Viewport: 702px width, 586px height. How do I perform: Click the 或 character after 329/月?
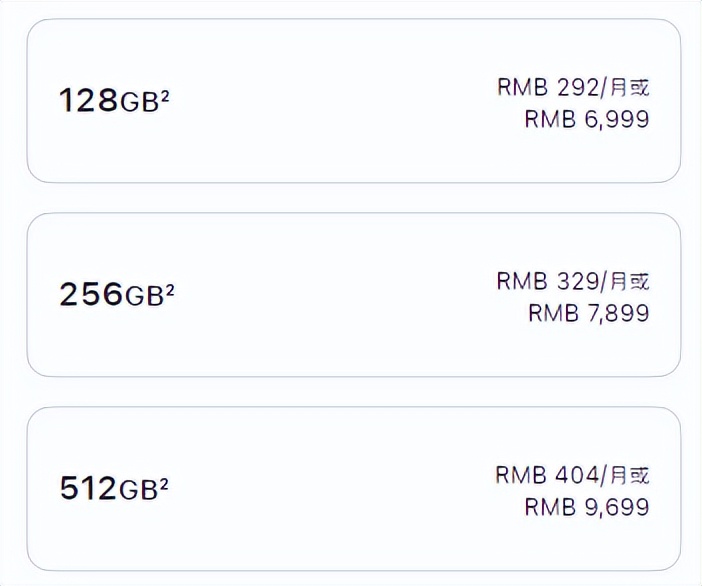click(x=640, y=281)
